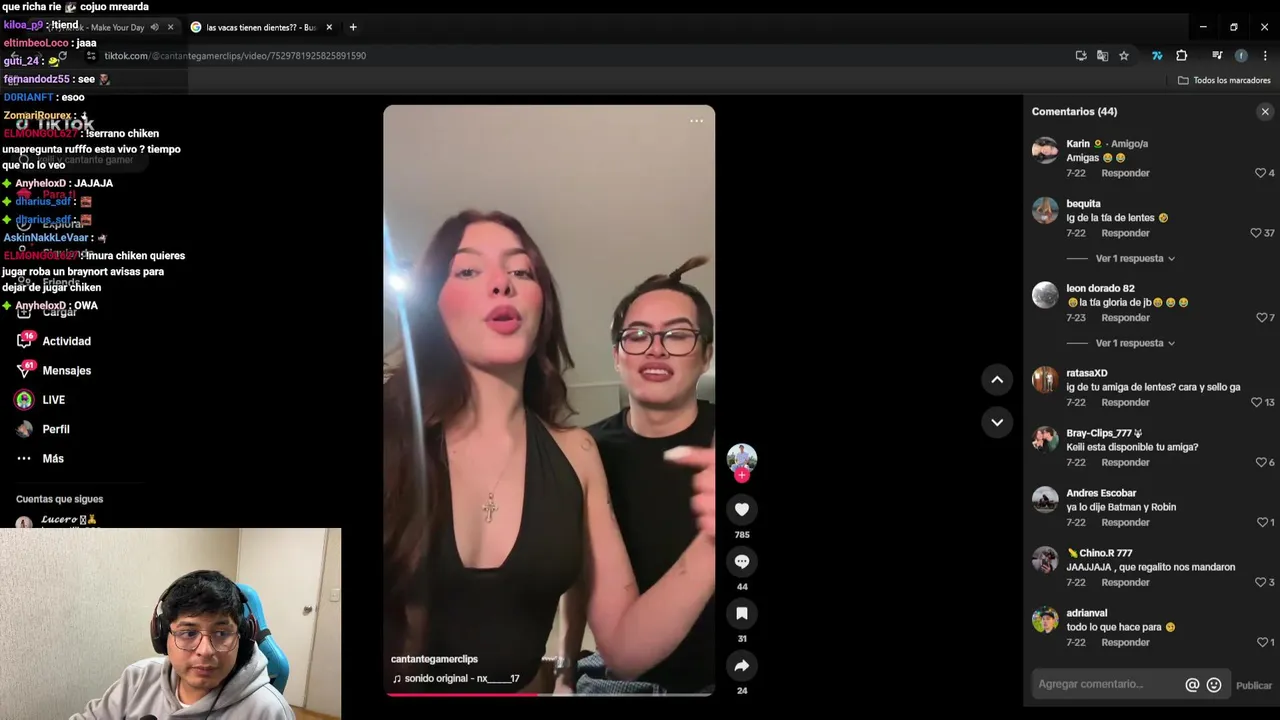Like leon dorado 82's comment
Viewport: 1280px width, 720px height.
tap(1260, 318)
